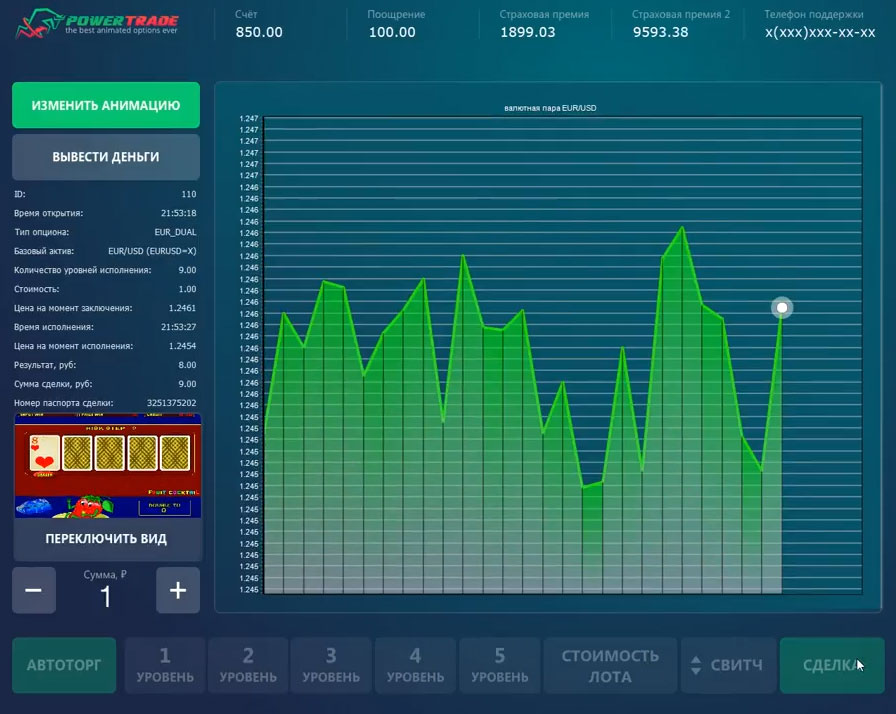Click the first face-up card in thumbnail
The width and height of the screenshot is (896, 714).
click(x=43, y=453)
